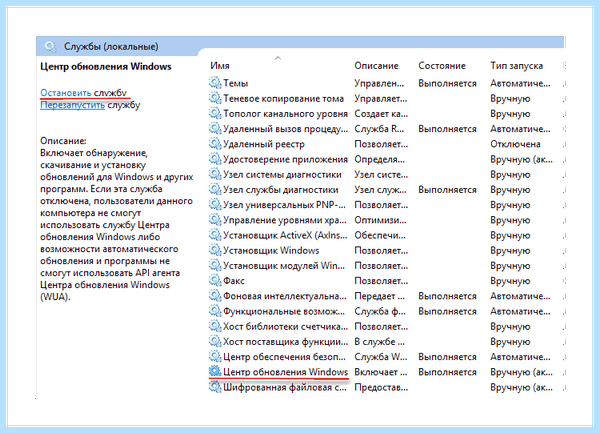Select the Удаленный реестр service

pyautogui.click(x=264, y=144)
